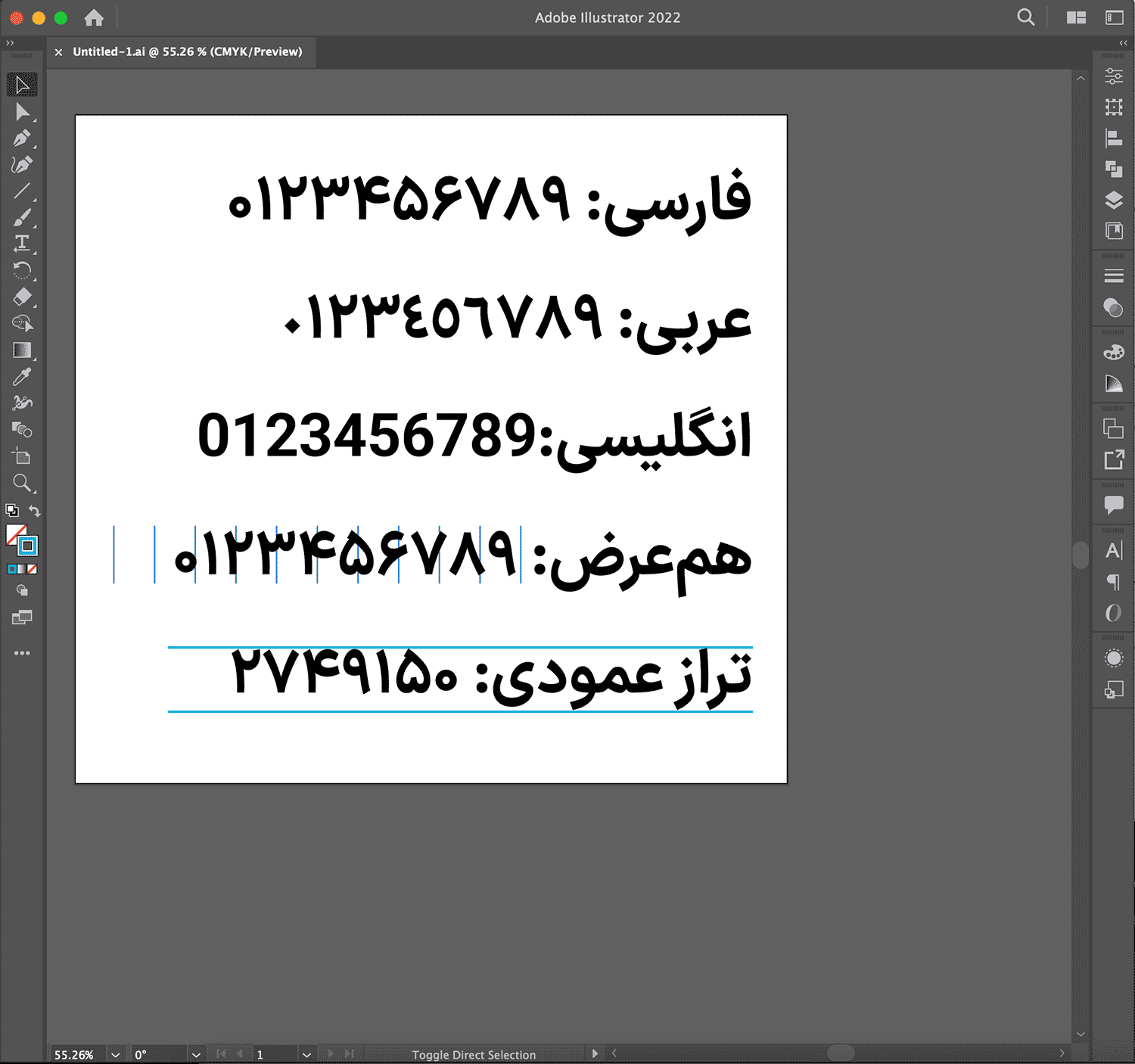Select the Curvature tool

[x=22, y=165]
